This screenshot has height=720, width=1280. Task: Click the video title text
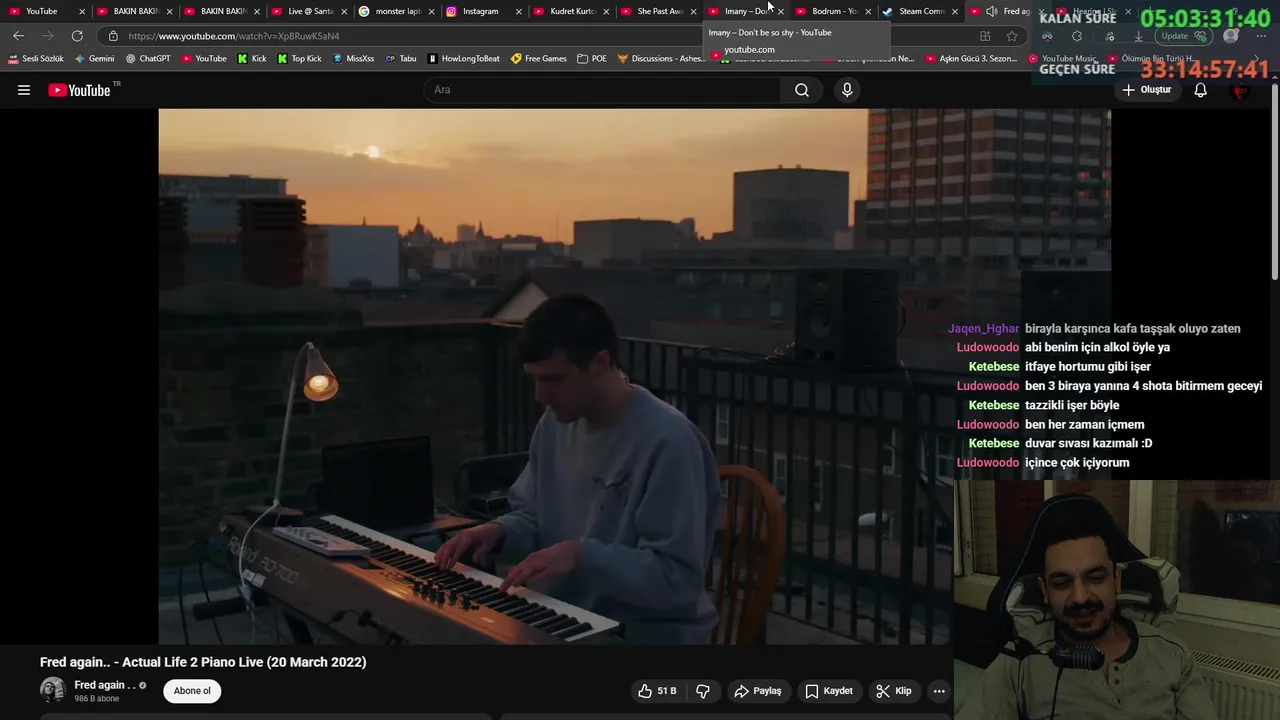pos(203,662)
